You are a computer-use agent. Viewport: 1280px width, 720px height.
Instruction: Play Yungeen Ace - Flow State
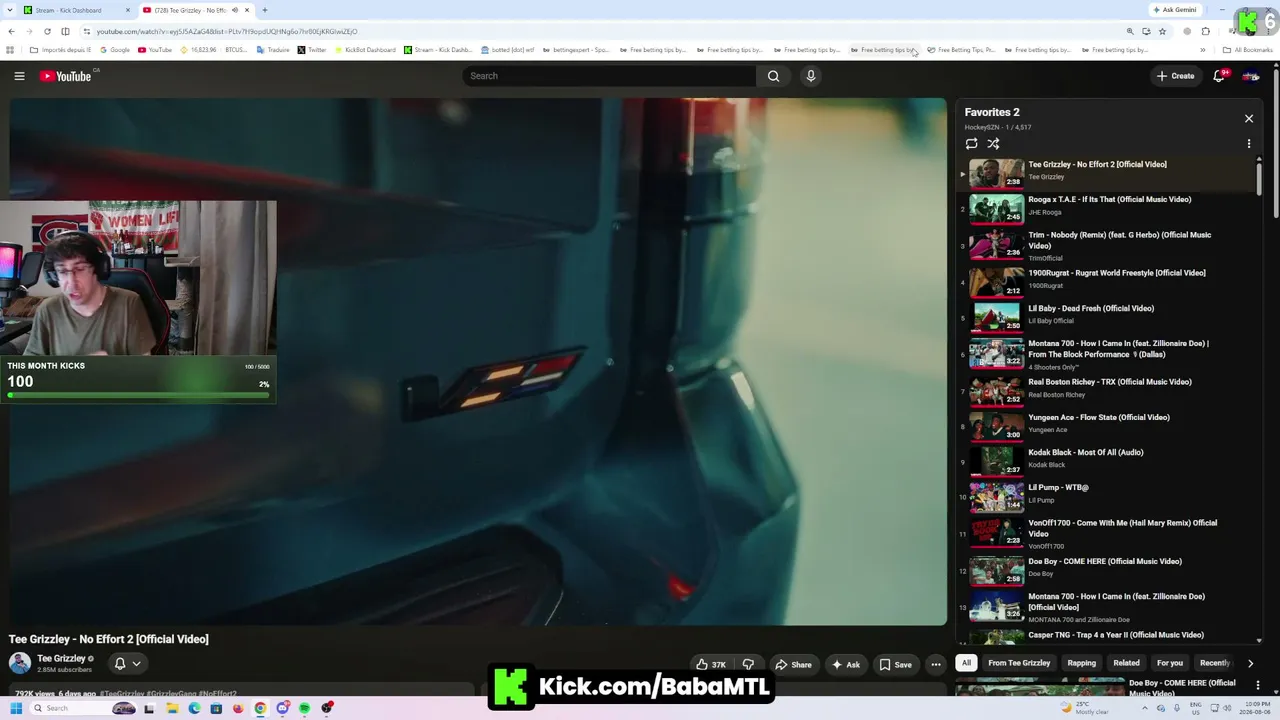click(1105, 425)
